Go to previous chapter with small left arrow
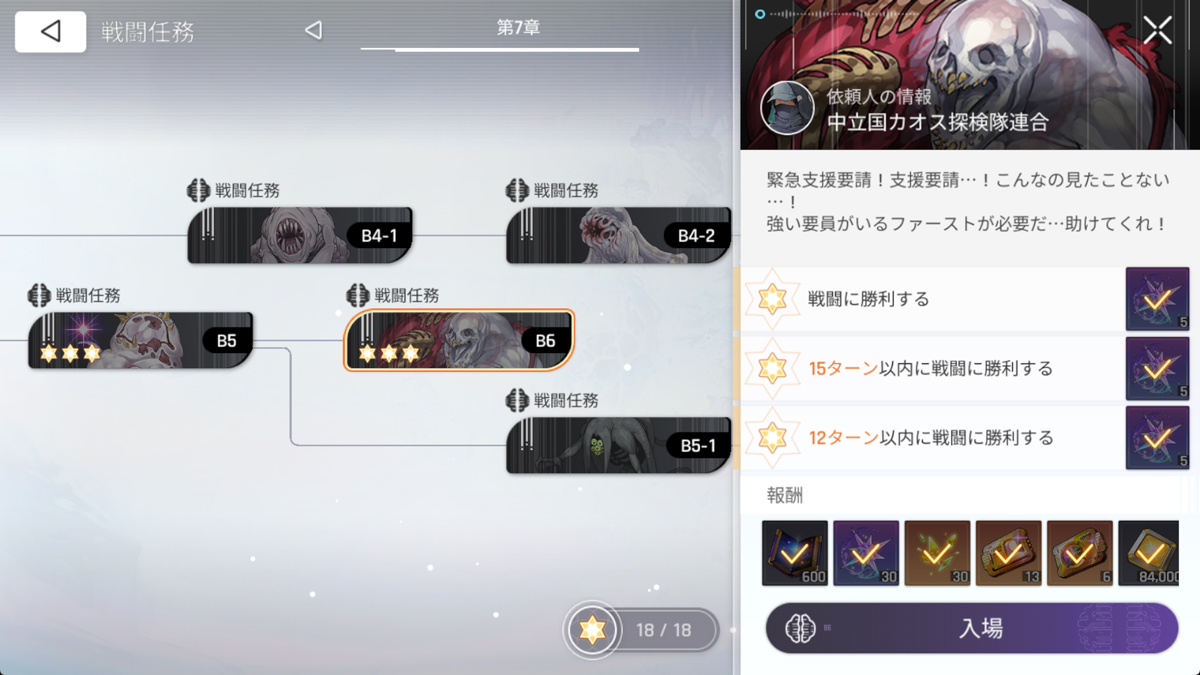 [314, 30]
